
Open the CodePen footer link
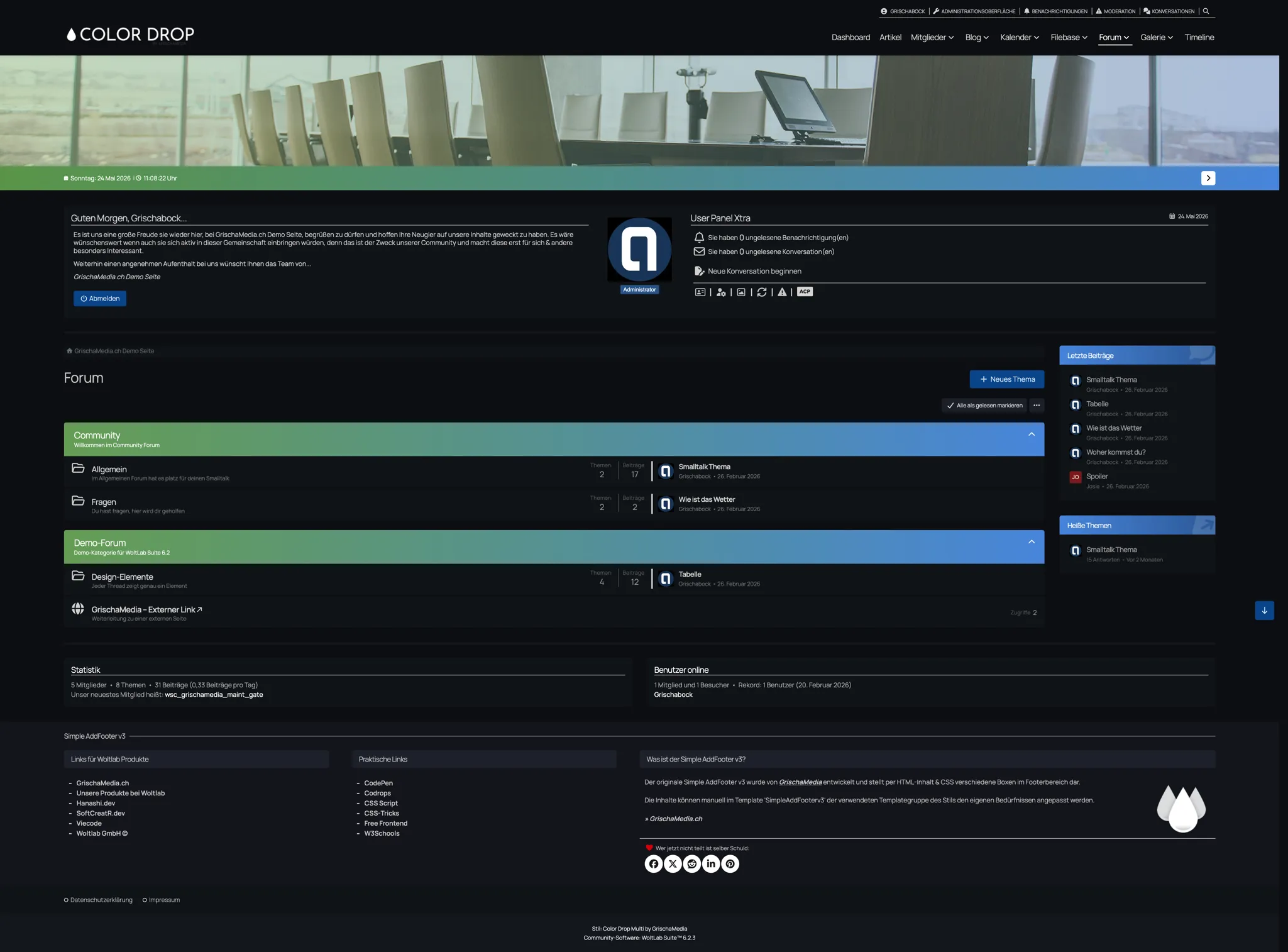tap(378, 783)
